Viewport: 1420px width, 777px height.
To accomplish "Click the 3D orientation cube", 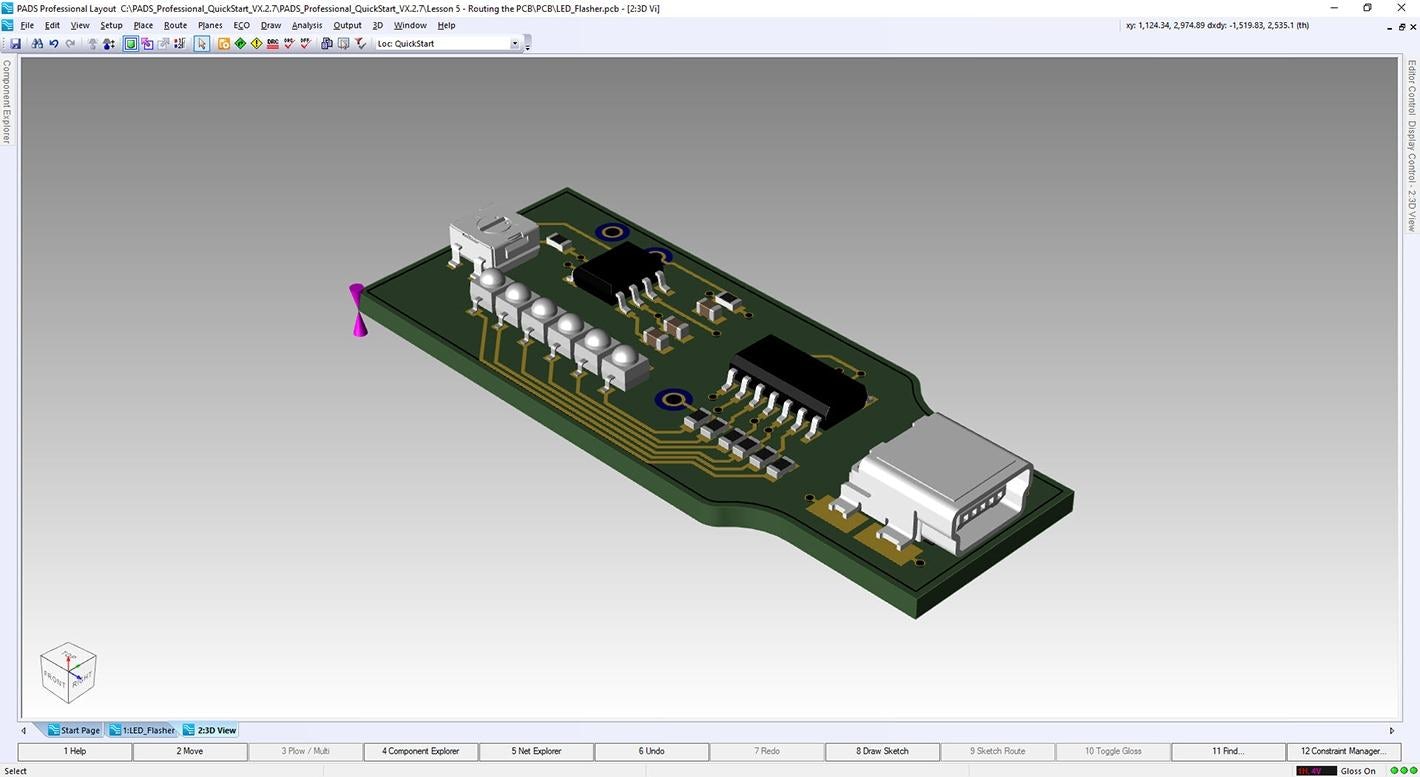I will point(68,671).
